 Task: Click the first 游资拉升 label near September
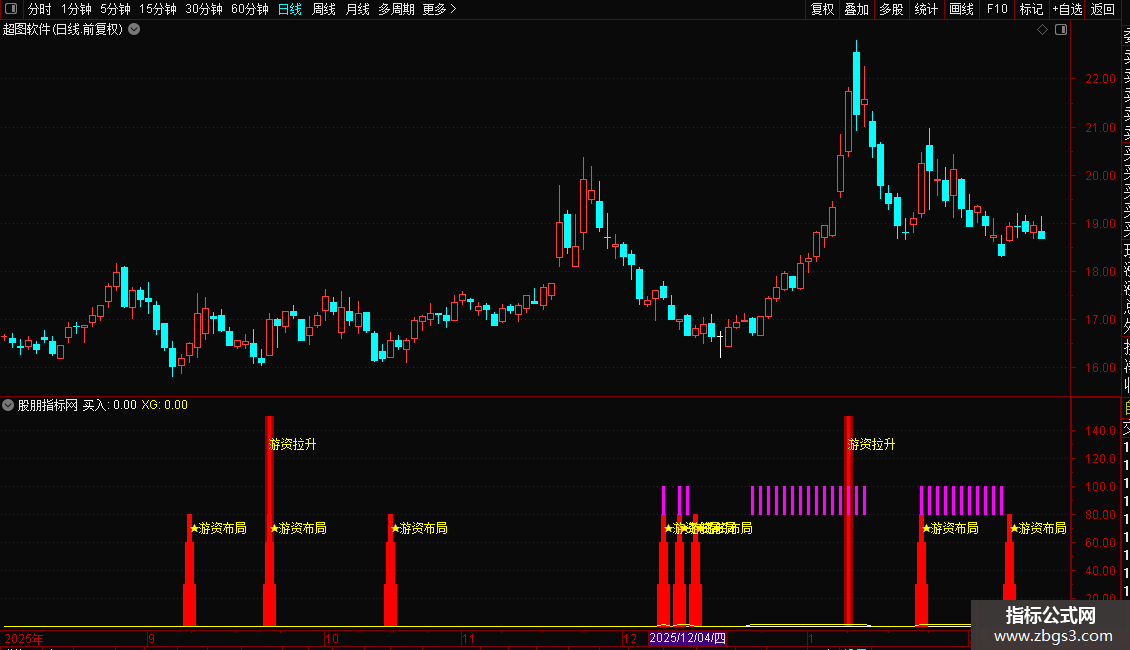coord(293,445)
